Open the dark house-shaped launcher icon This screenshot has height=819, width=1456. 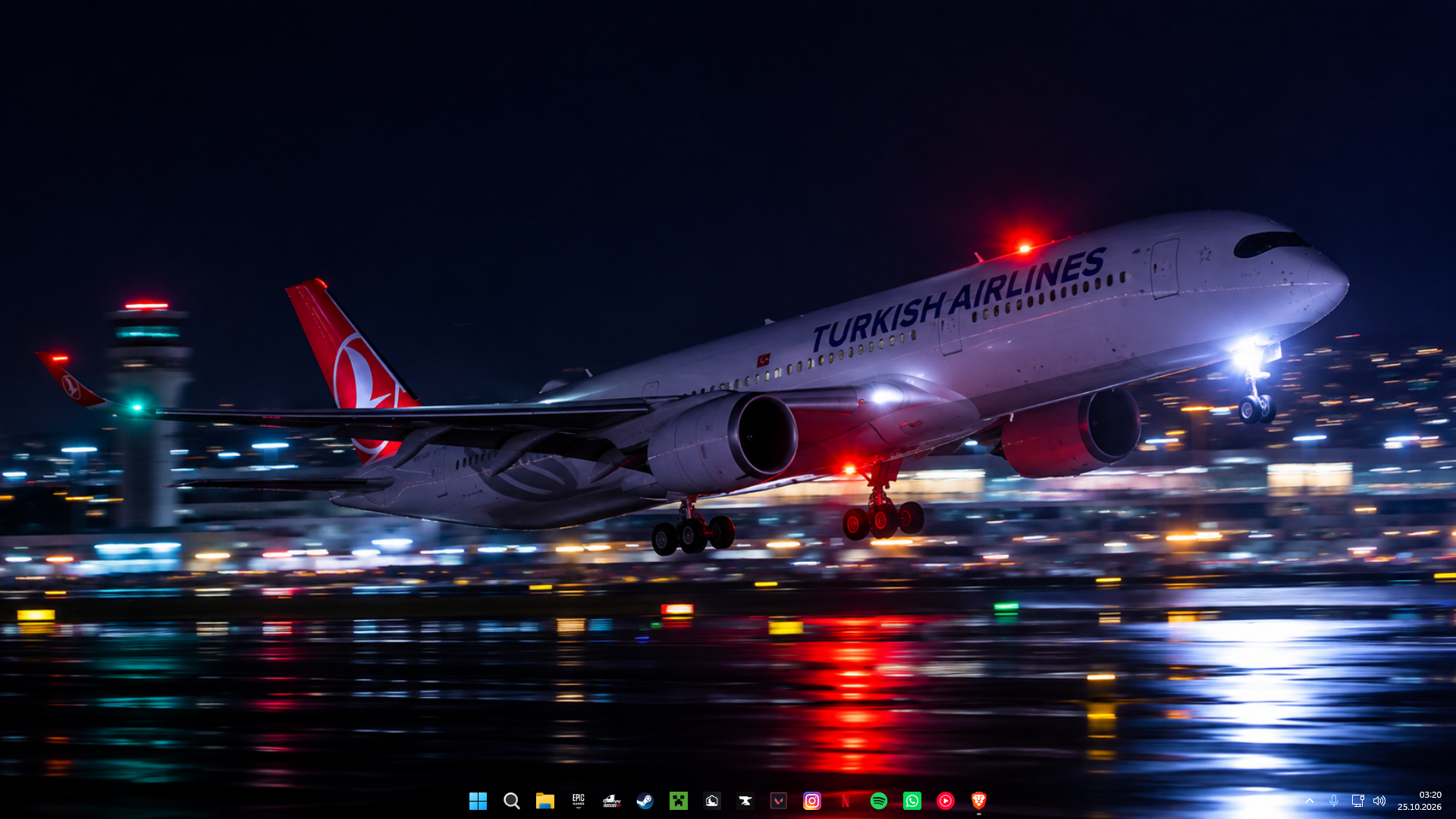click(x=712, y=801)
